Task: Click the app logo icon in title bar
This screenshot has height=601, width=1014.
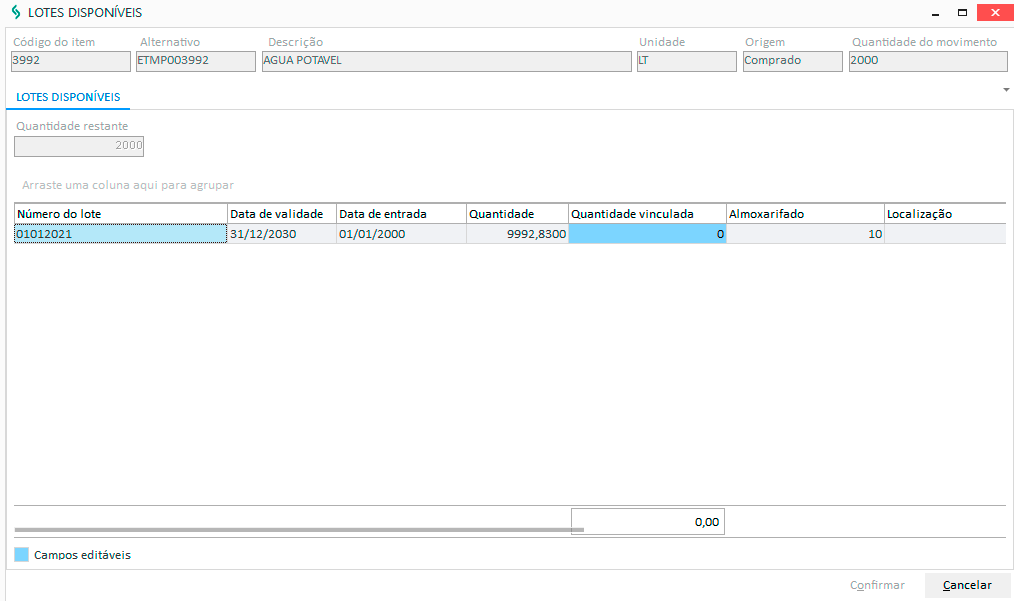Action: (x=16, y=12)
